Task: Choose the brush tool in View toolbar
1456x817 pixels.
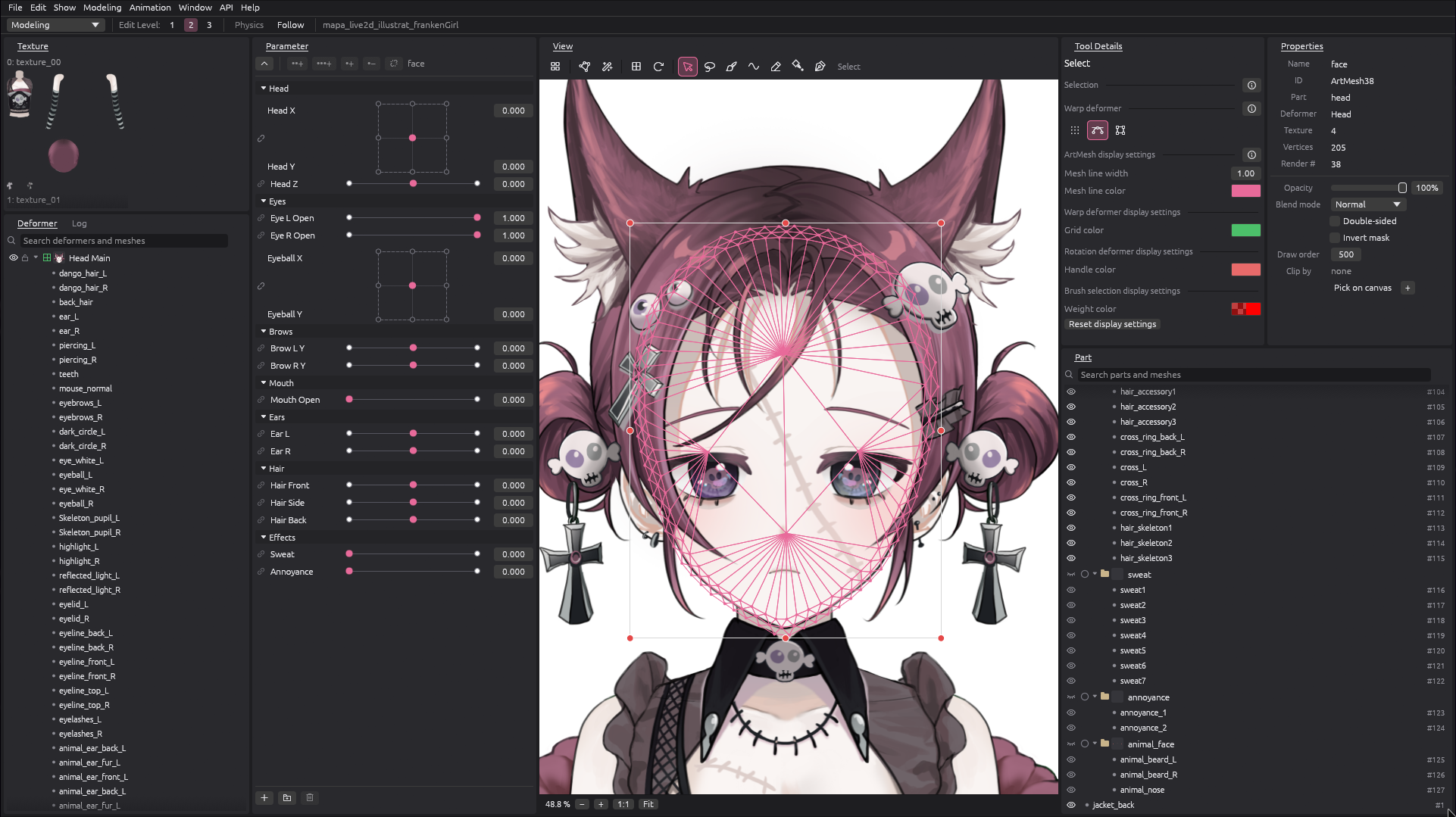Action: 732,67
